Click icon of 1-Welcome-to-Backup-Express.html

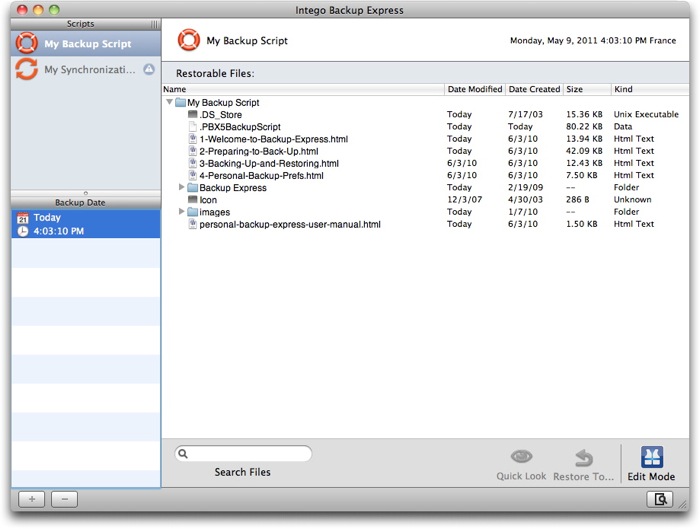pos(192,139)
